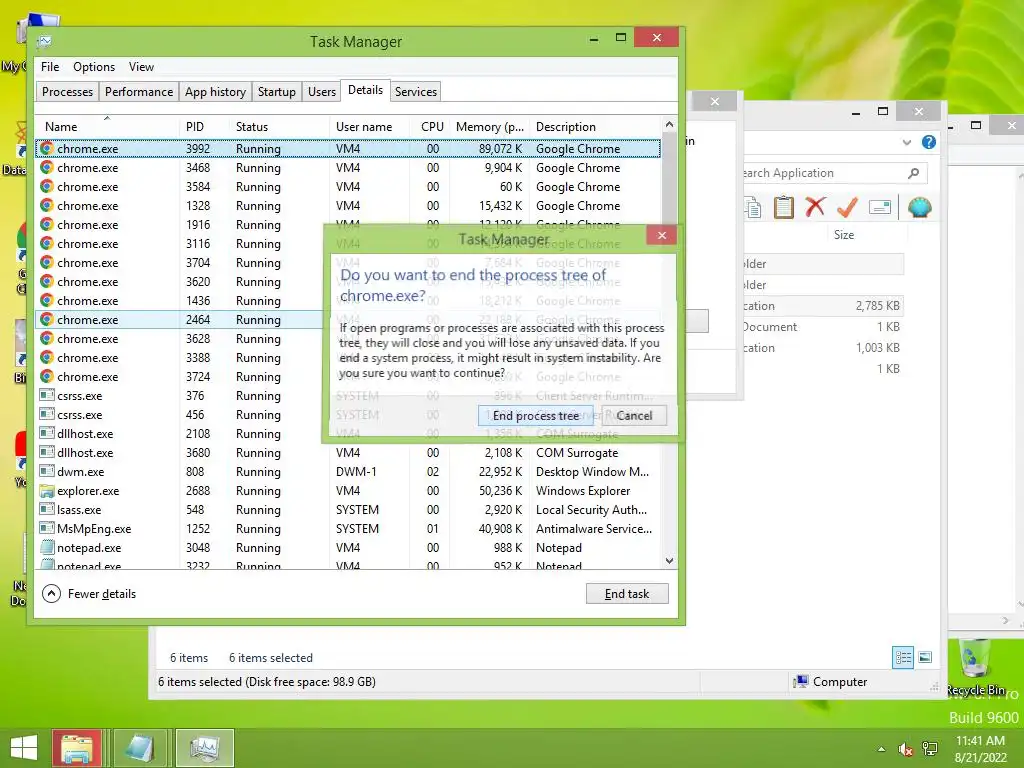The height and width of the screenshot is (768, 1024).
Task: Click the shell globe icon in Explorer
Action: tap(920, 208)
